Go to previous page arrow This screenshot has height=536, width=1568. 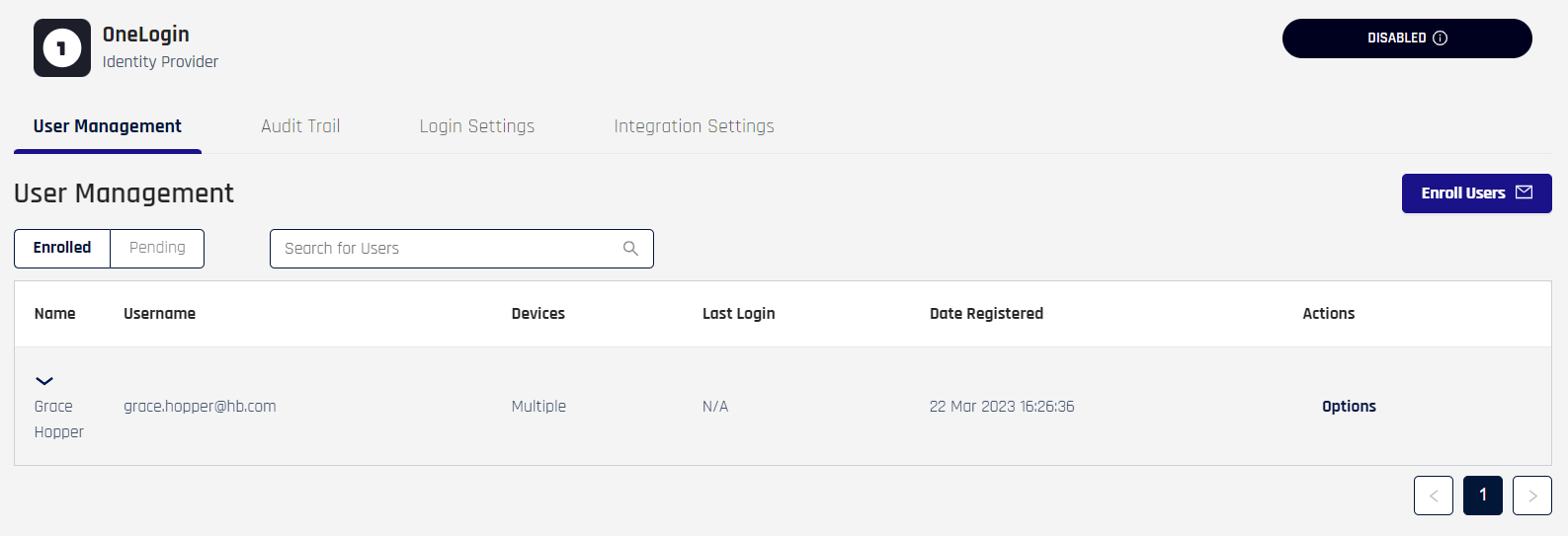pos(1434,496)
